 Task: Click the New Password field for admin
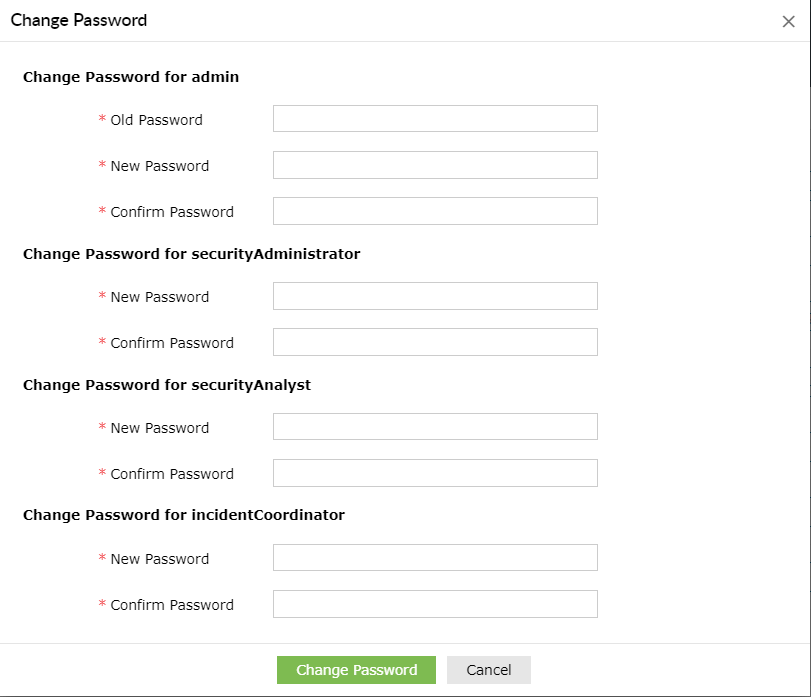[x=434, y=164]
